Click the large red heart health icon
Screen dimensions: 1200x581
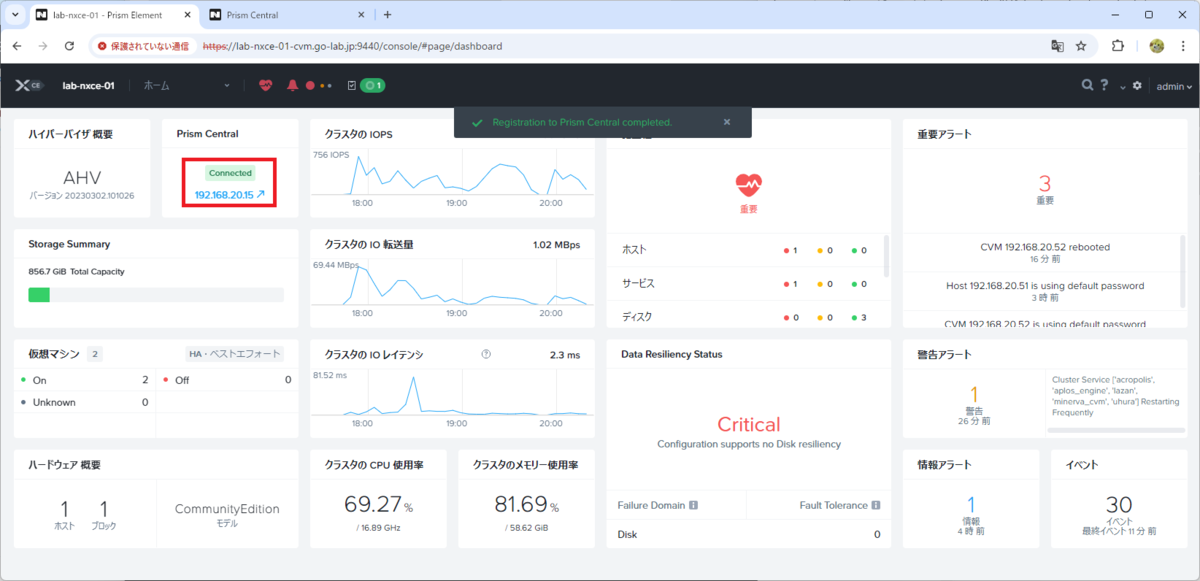coord(749,184)
